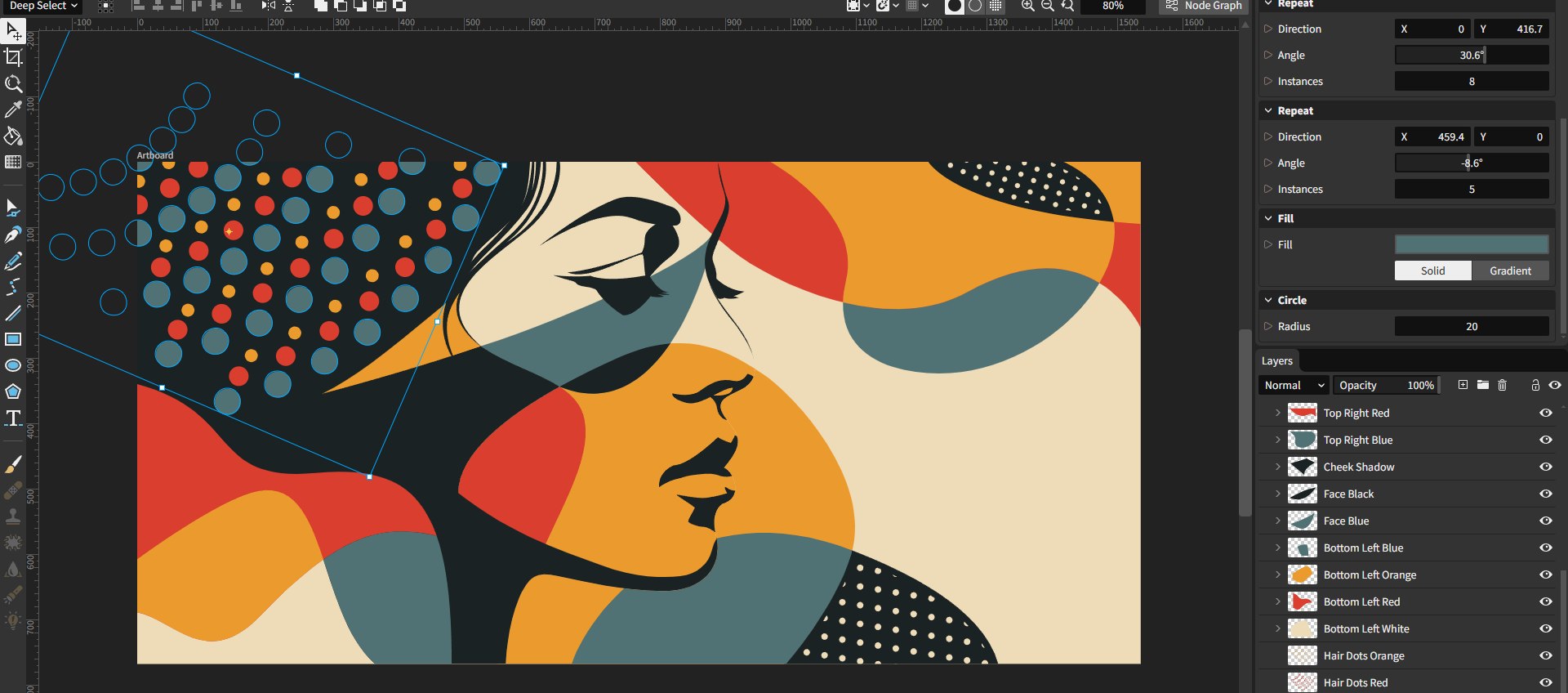Delete layer using the trash icon
1568x693 pixels.
[x=1502, y=385]
